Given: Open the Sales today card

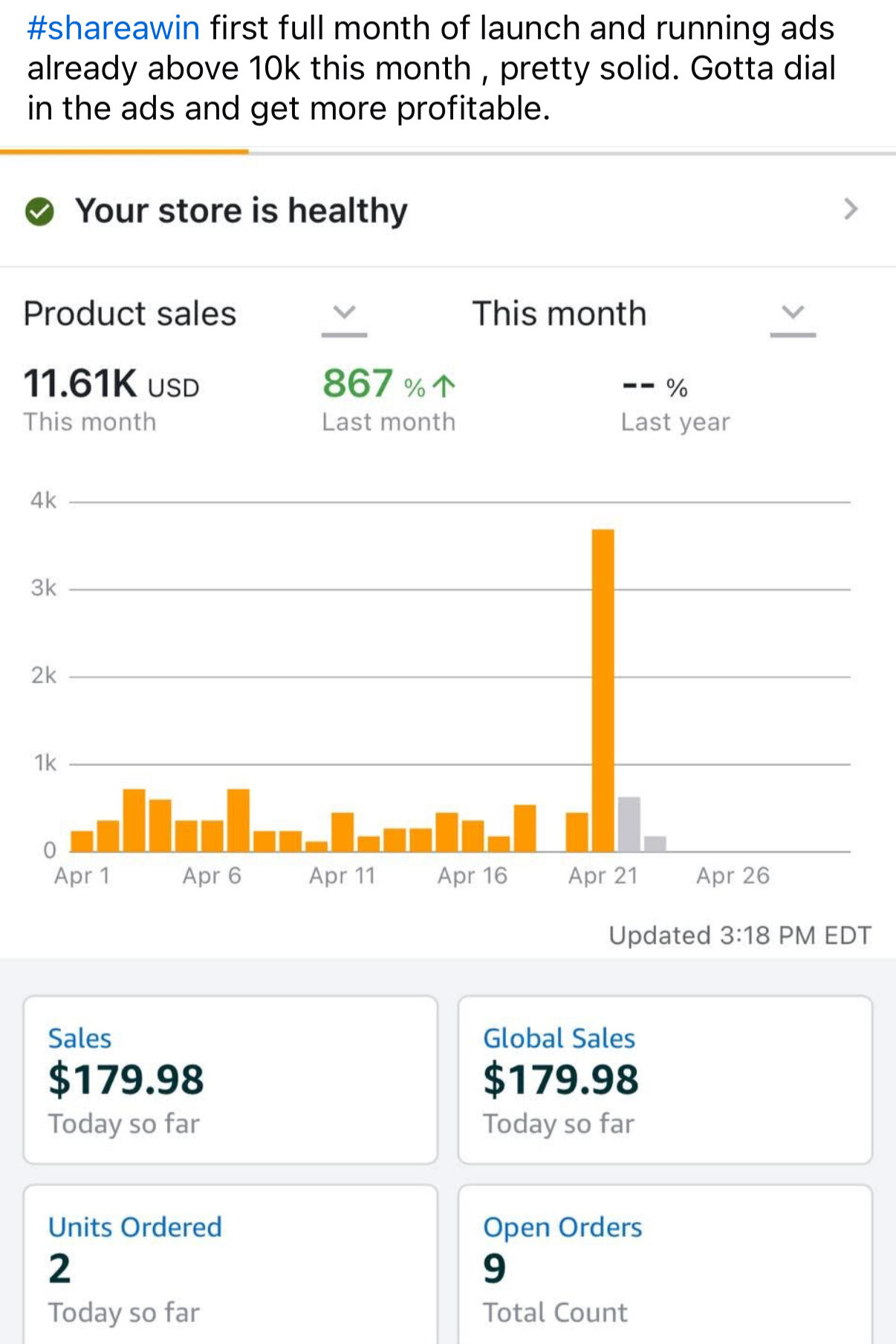Looking at the screenshot, I should 230,1079.
